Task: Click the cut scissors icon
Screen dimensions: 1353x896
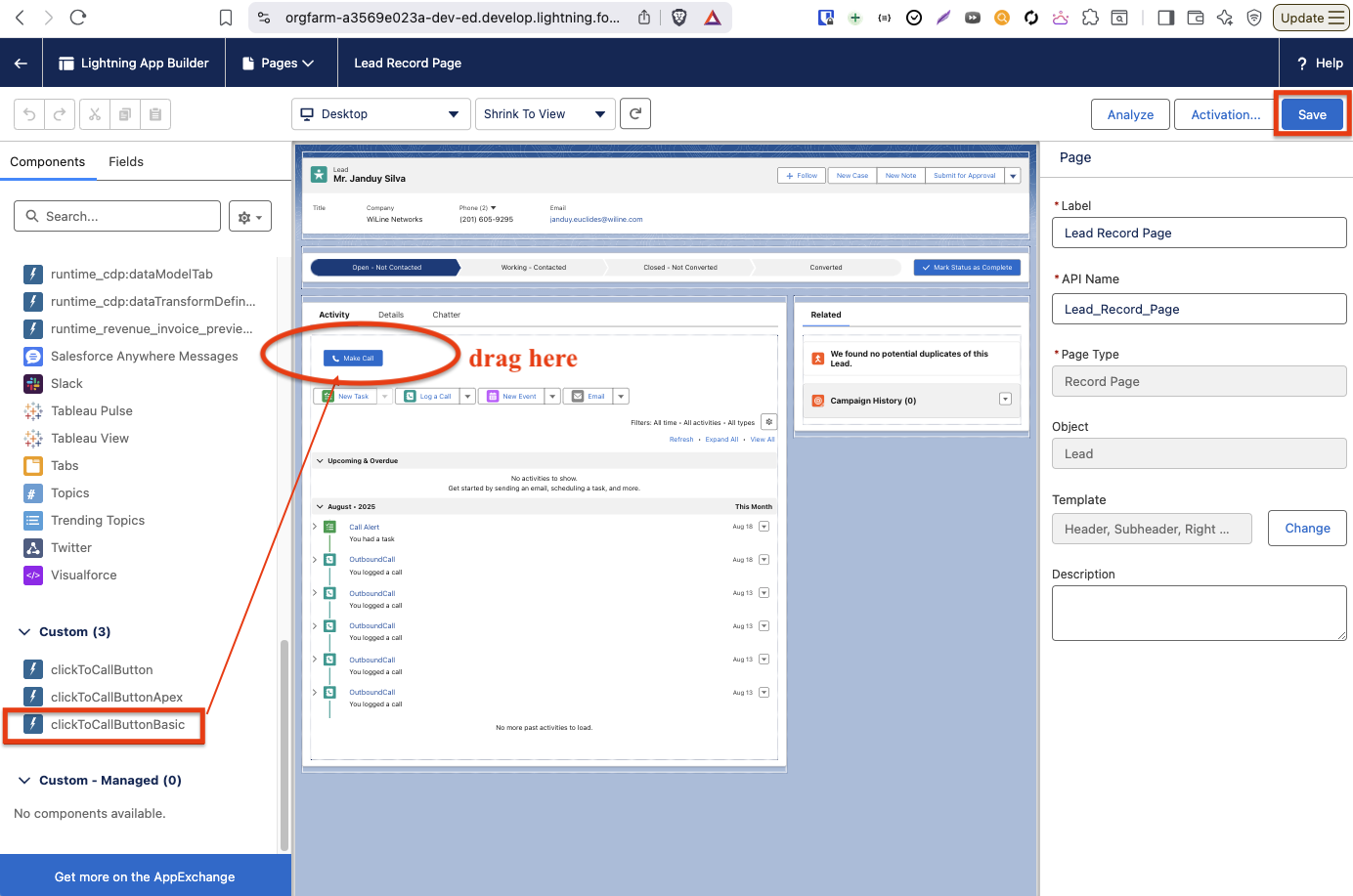Action: point(95,114)
